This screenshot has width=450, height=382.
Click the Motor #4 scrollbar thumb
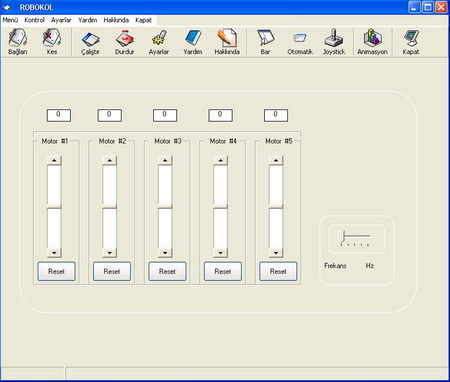coord(220,207)
